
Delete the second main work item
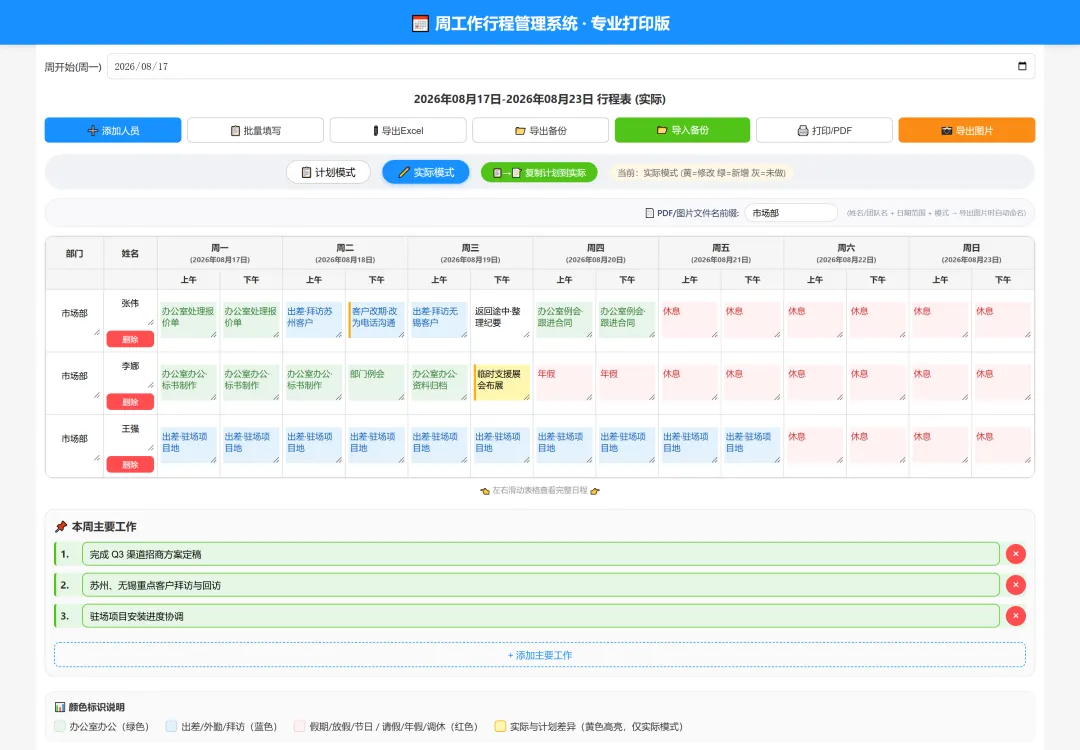(x=1016, y=585)
